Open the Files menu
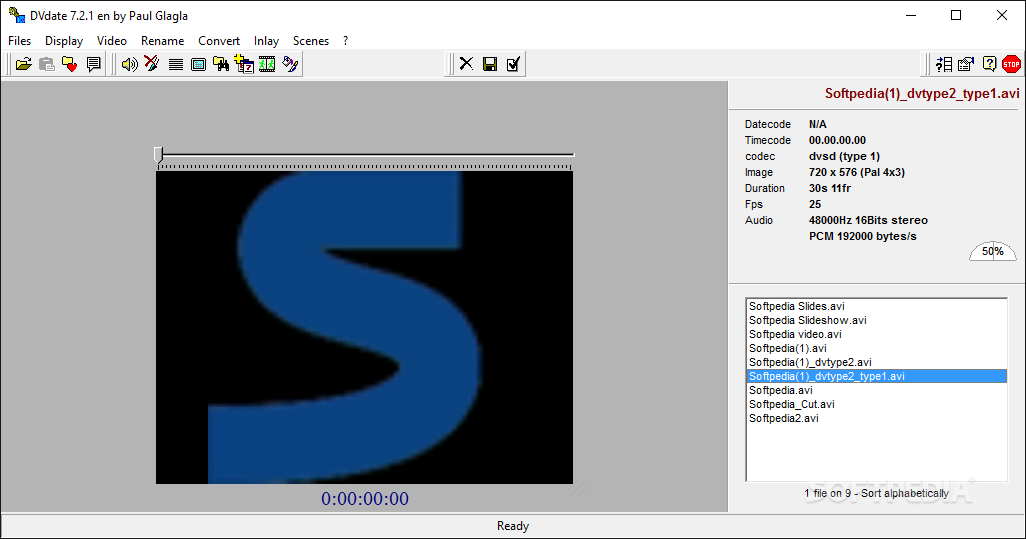This screenshot has width=1026, height=539. coord(20,41)
